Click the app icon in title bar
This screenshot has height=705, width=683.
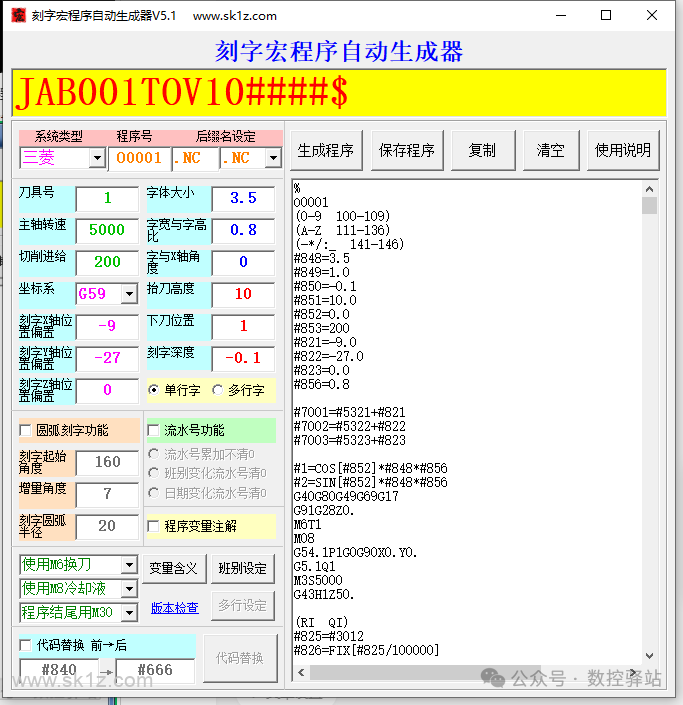click(x=18, y=15)
